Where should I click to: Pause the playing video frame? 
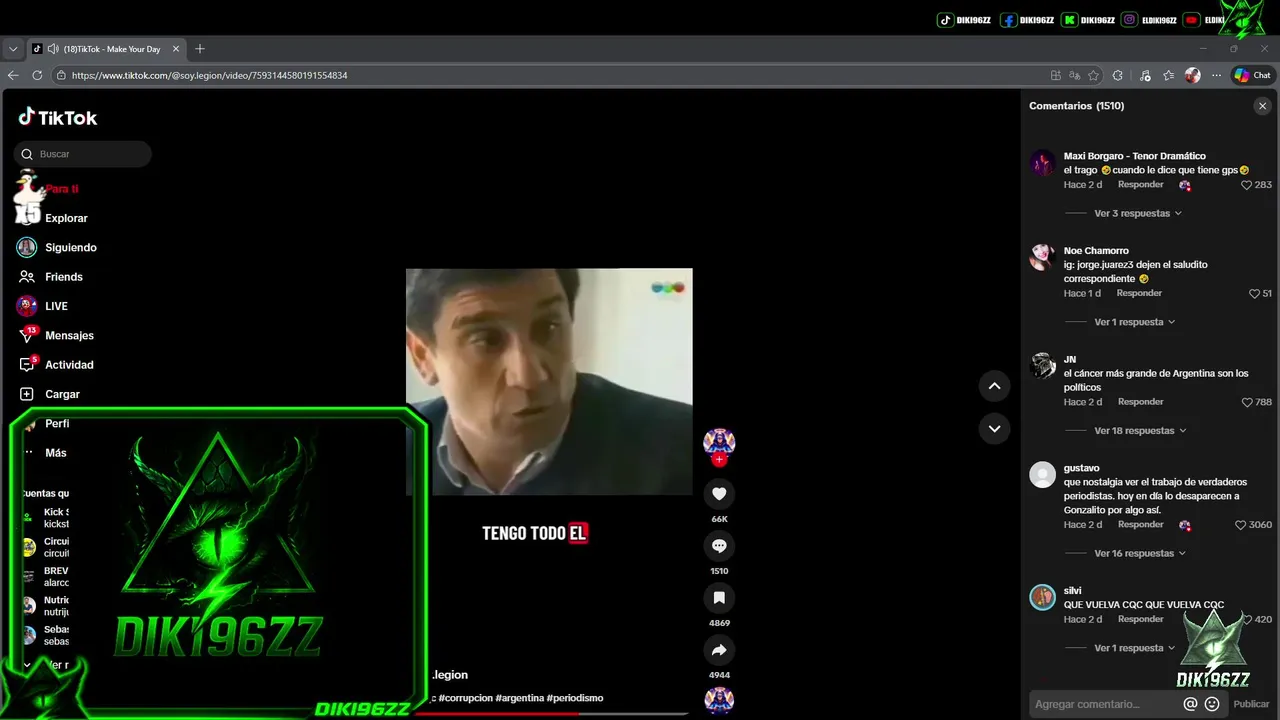549,381
